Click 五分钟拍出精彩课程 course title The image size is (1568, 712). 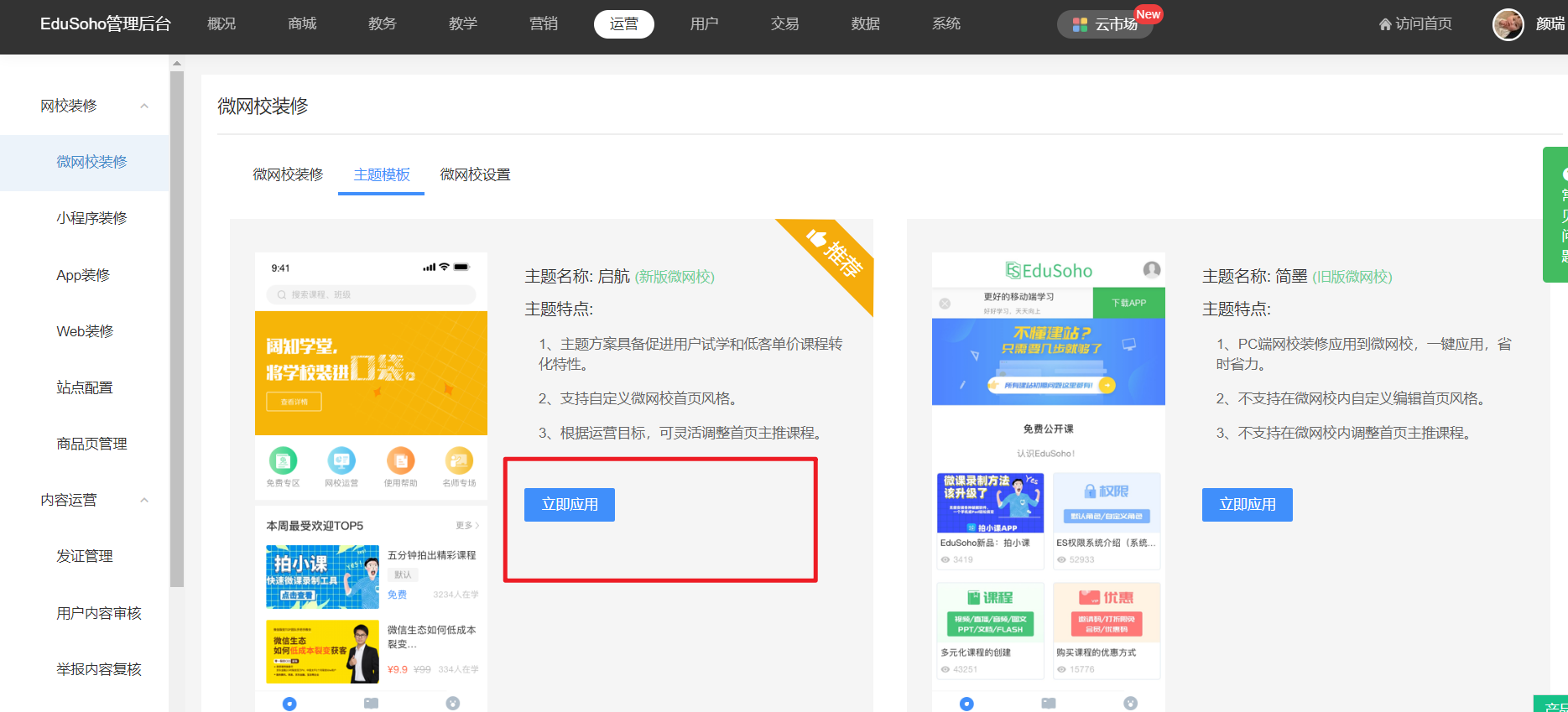click(x=431, y=555)
